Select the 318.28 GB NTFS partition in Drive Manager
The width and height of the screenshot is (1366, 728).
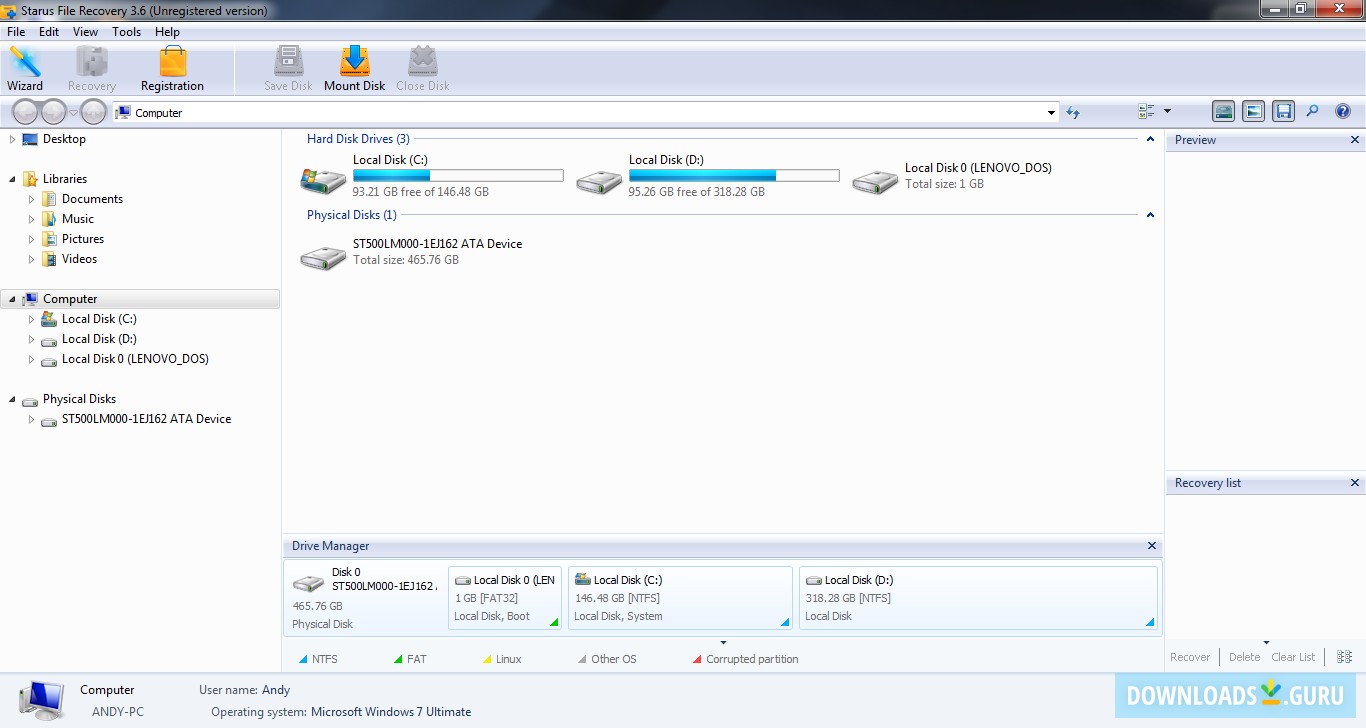pyautogui.click(x=978, y=598)
